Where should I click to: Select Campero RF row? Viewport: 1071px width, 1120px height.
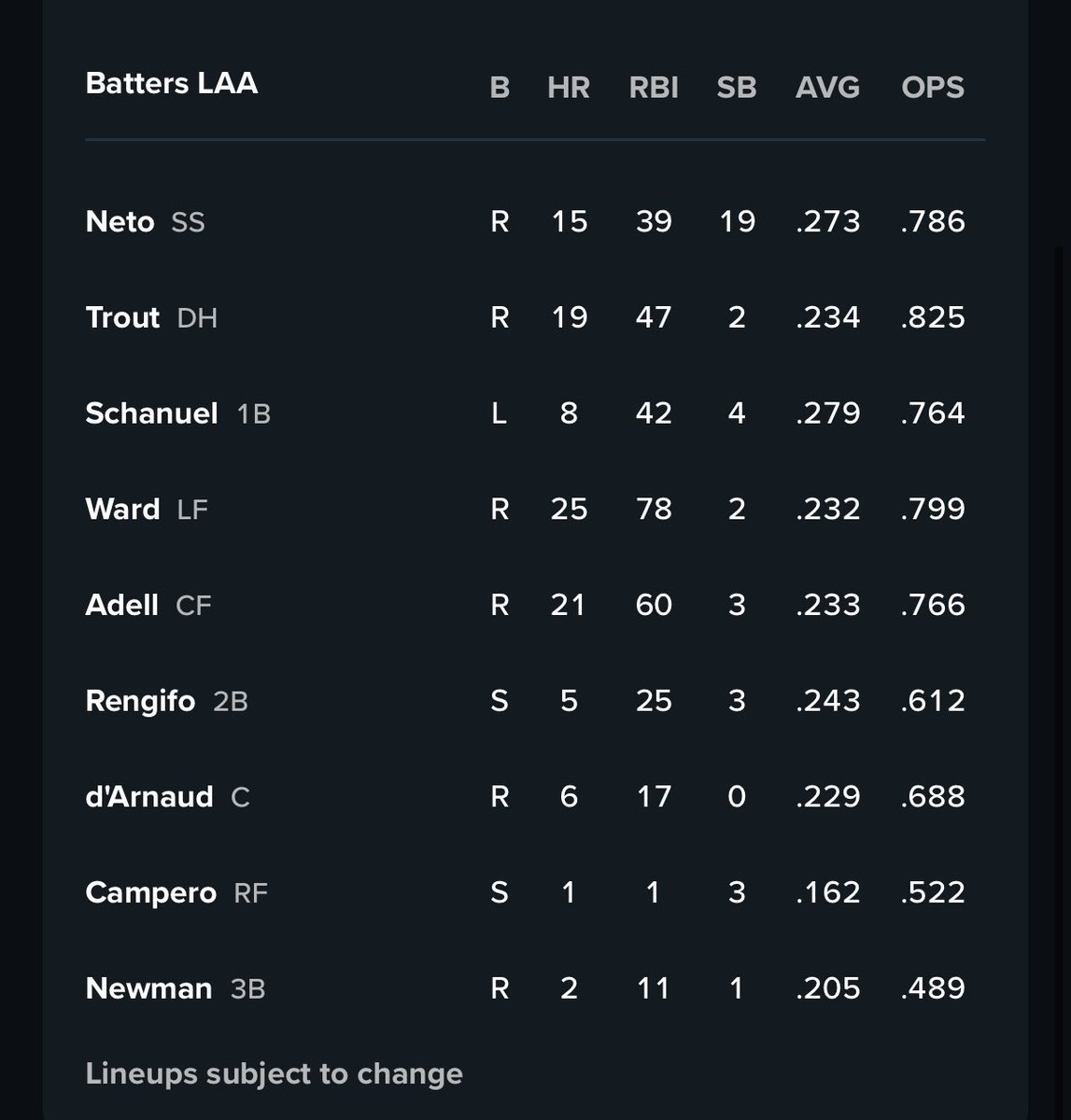tap(534, 892)
